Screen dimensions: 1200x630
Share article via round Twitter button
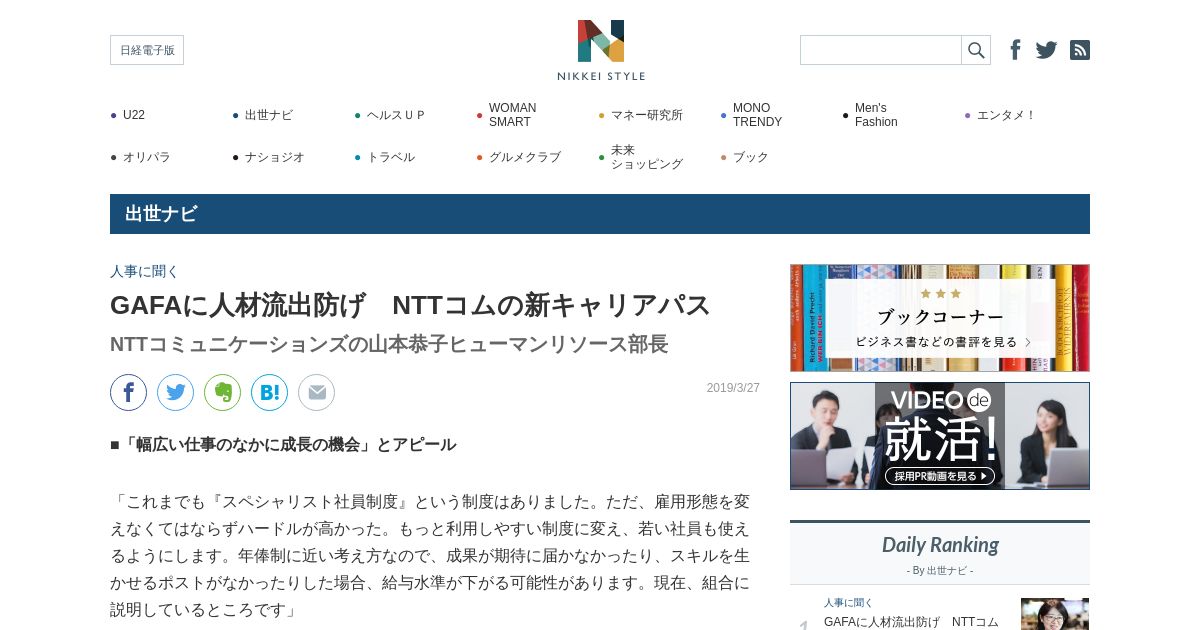(x=176, y=392)
